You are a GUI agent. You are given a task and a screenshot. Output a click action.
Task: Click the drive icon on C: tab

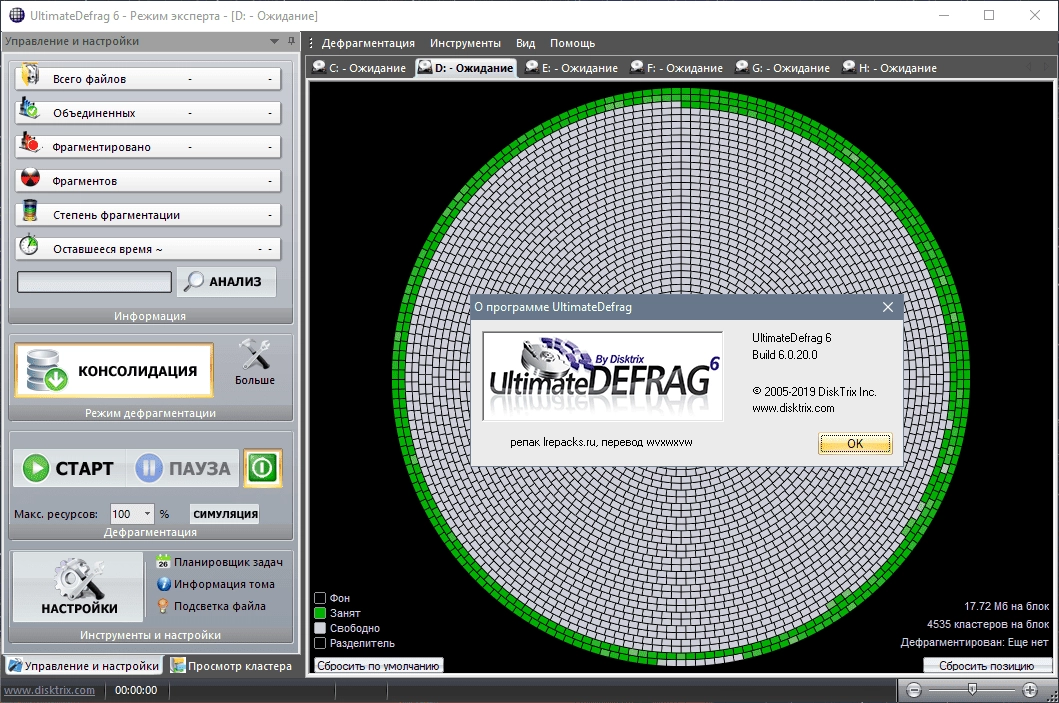click(319, 67)
